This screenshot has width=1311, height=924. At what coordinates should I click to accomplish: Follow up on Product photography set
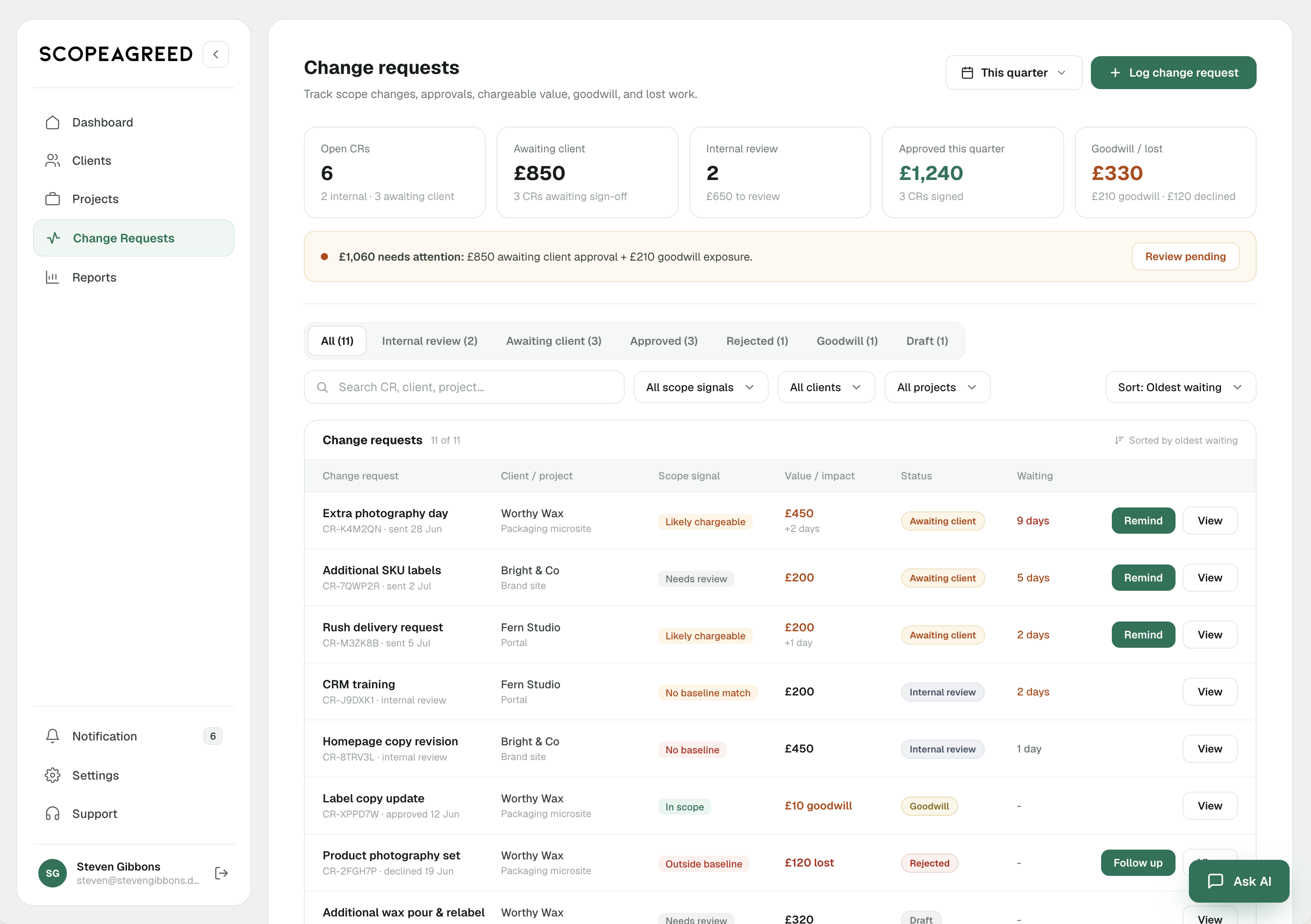click(1137, 863)
